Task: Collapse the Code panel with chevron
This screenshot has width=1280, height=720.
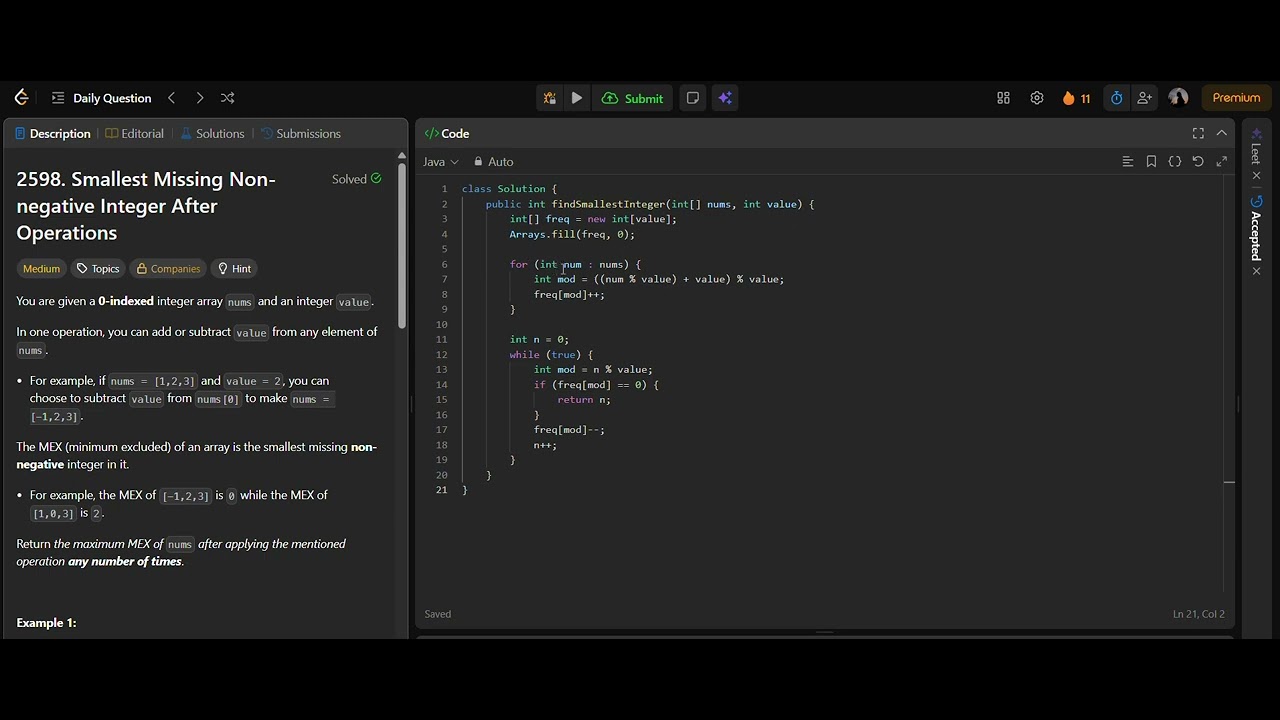Action: click(x=1222, y=133)
